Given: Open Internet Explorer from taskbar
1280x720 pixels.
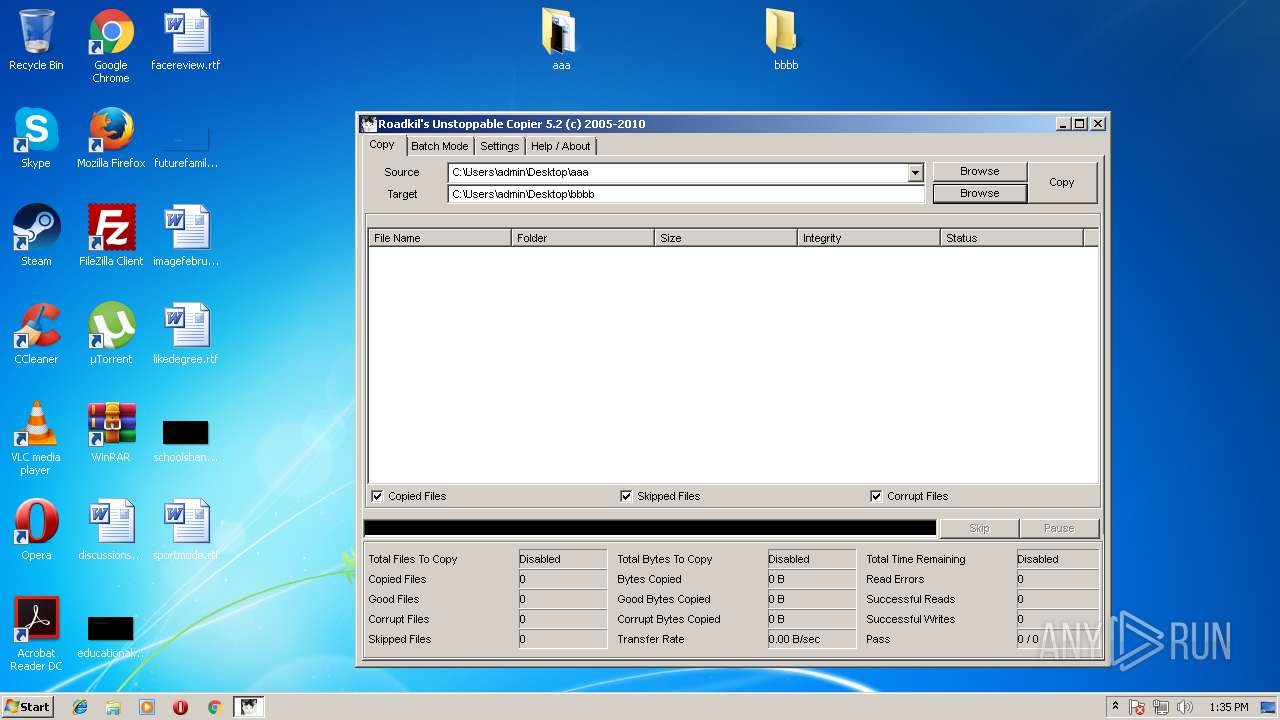Looking at the screenshot, I should (80, 707).
